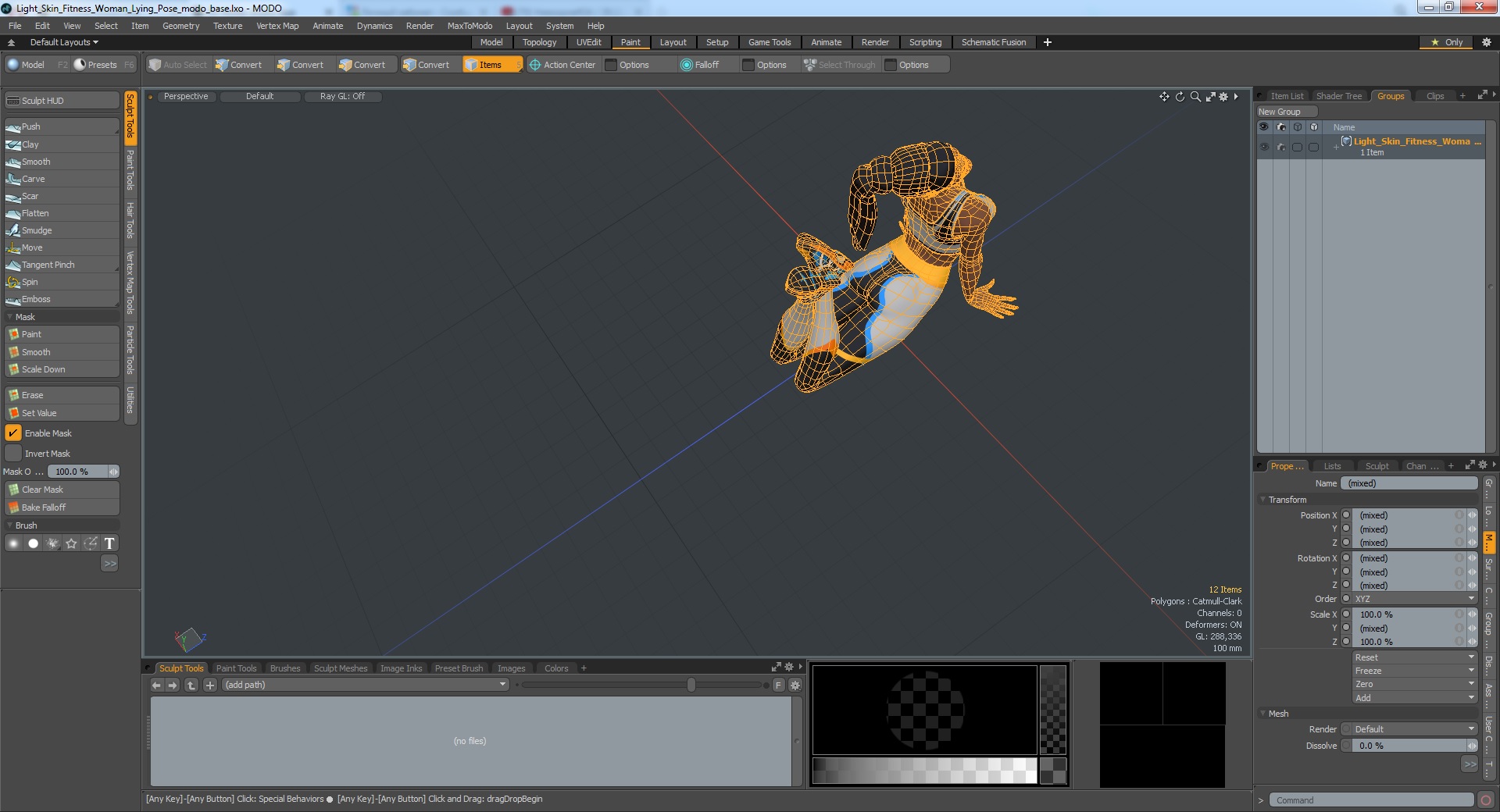Click the Sculpt HUD button
Image resolution: width=1500 pixels, height=812 pixels.
61,101
